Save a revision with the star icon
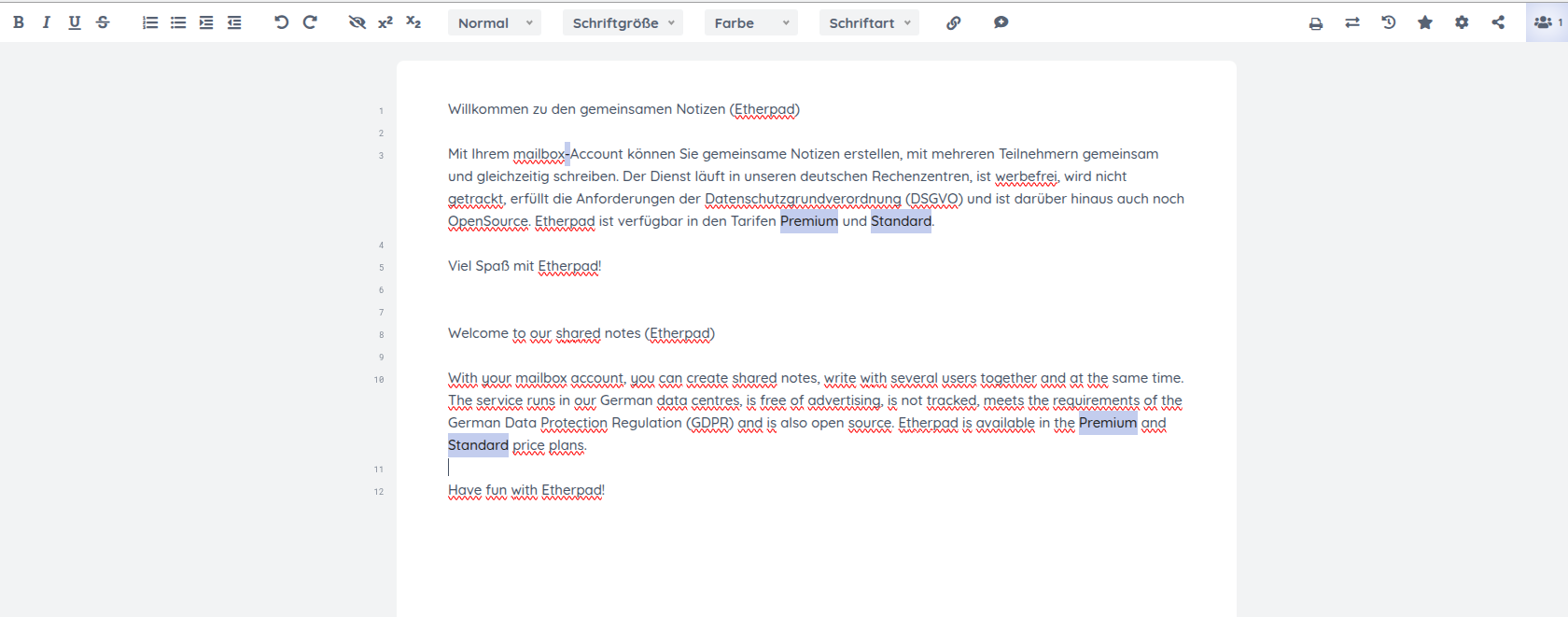 click(x=1425, y=22)
